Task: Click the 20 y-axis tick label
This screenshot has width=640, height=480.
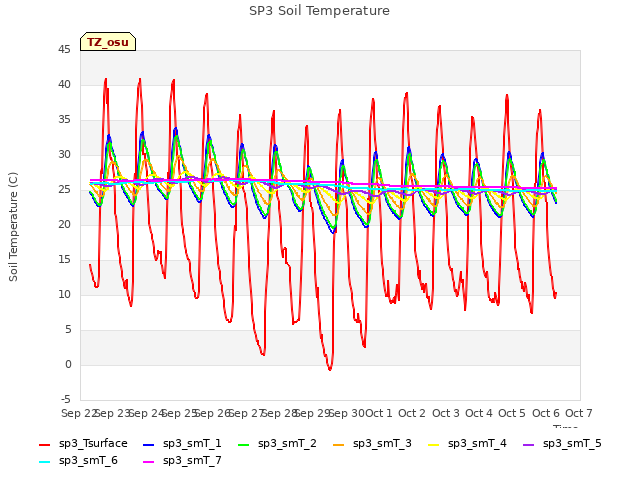Action: coord(64,224)
